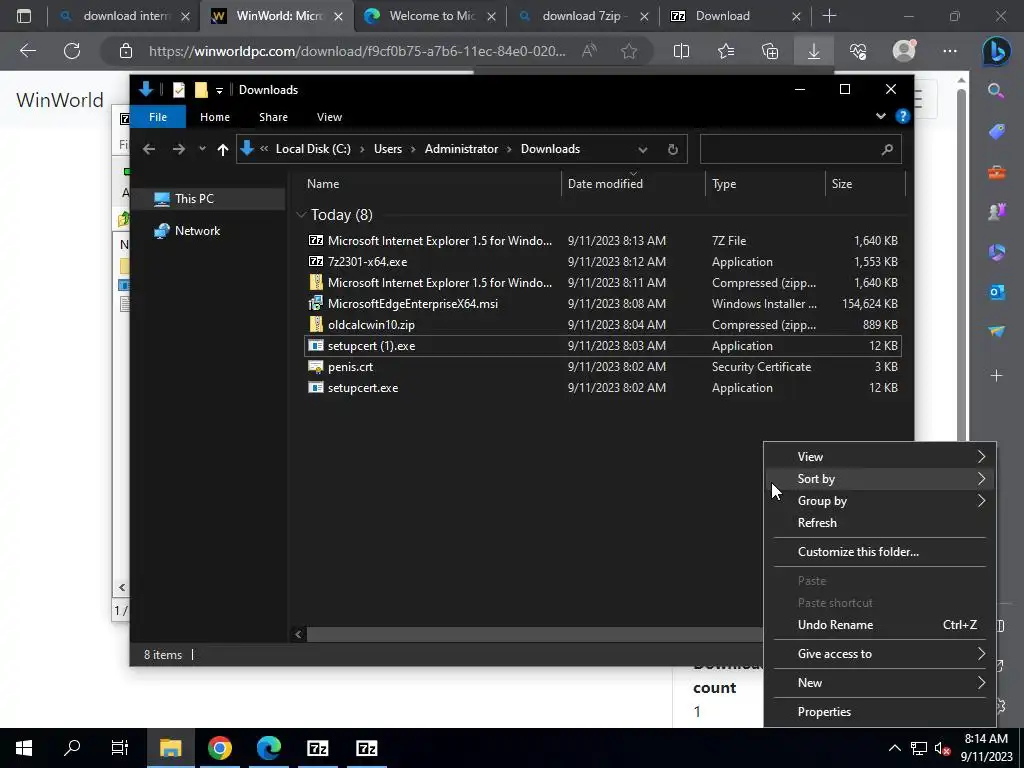Open a new Edge tab

pos(829,16)
